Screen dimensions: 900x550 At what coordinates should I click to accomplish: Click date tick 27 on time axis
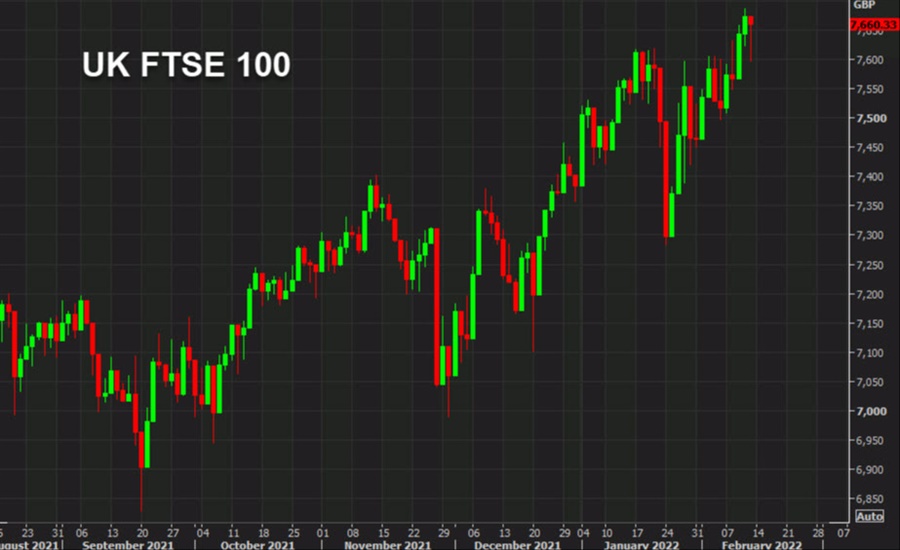[173, 533]
